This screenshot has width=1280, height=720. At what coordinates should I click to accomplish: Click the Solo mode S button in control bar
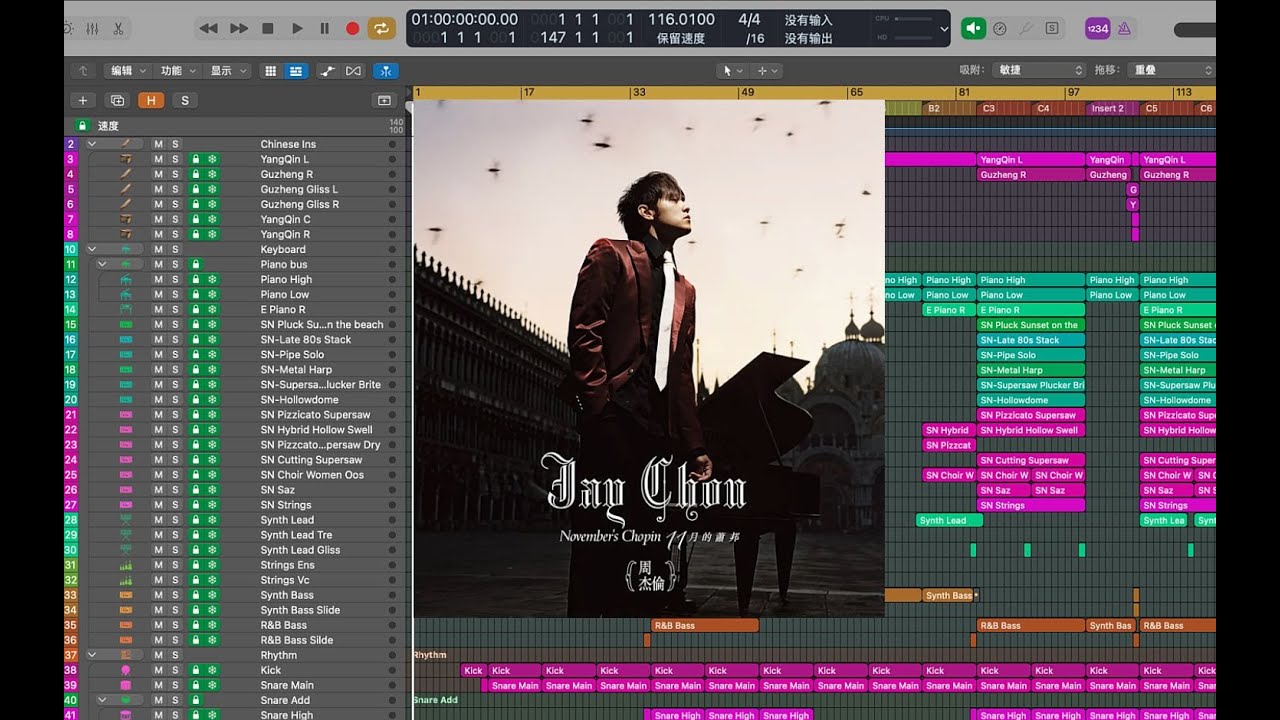[1052, 29]
